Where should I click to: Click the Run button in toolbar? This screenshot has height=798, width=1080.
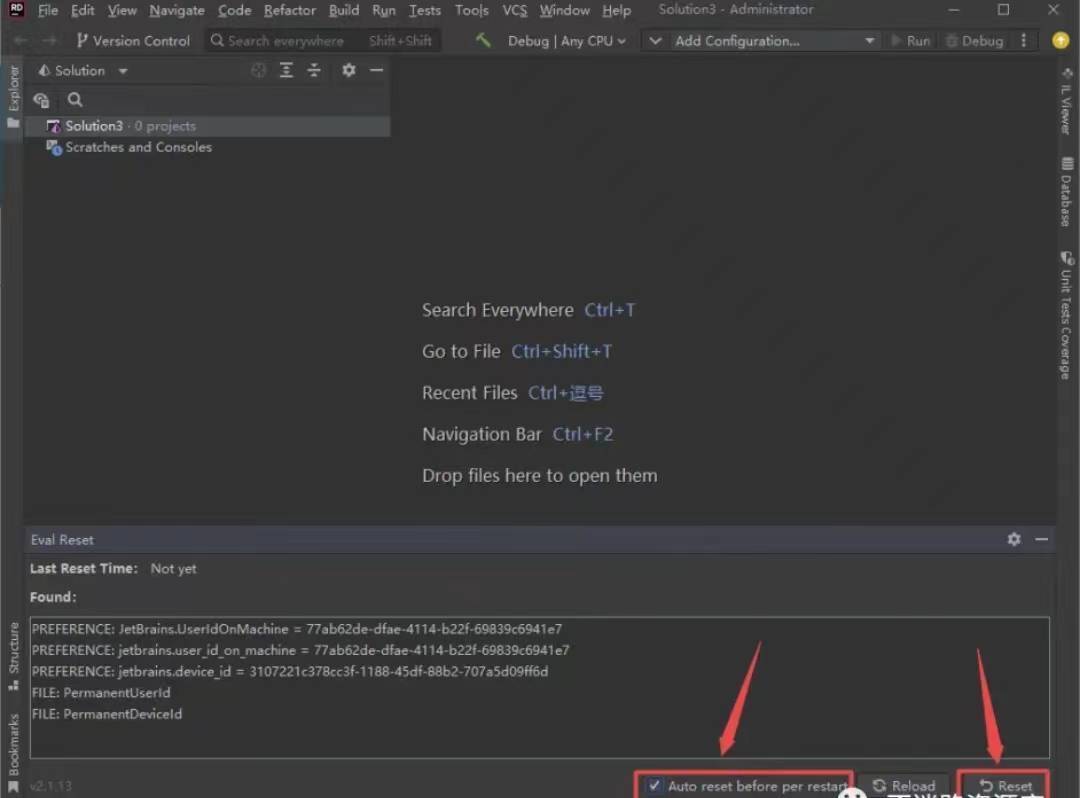click(x=911, y=41)
